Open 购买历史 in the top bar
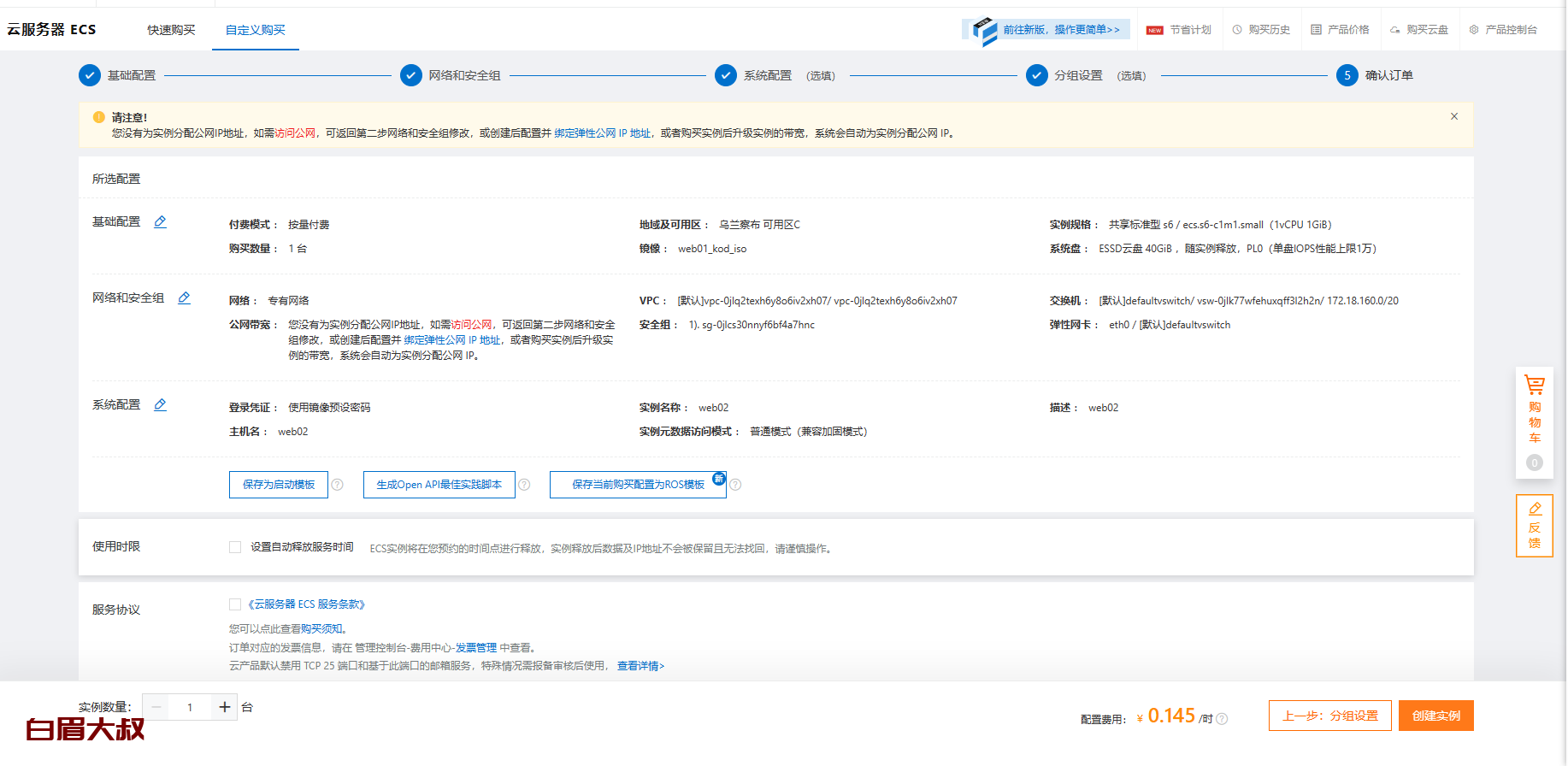The image size is (1568, 766). tap(1261, 30)
